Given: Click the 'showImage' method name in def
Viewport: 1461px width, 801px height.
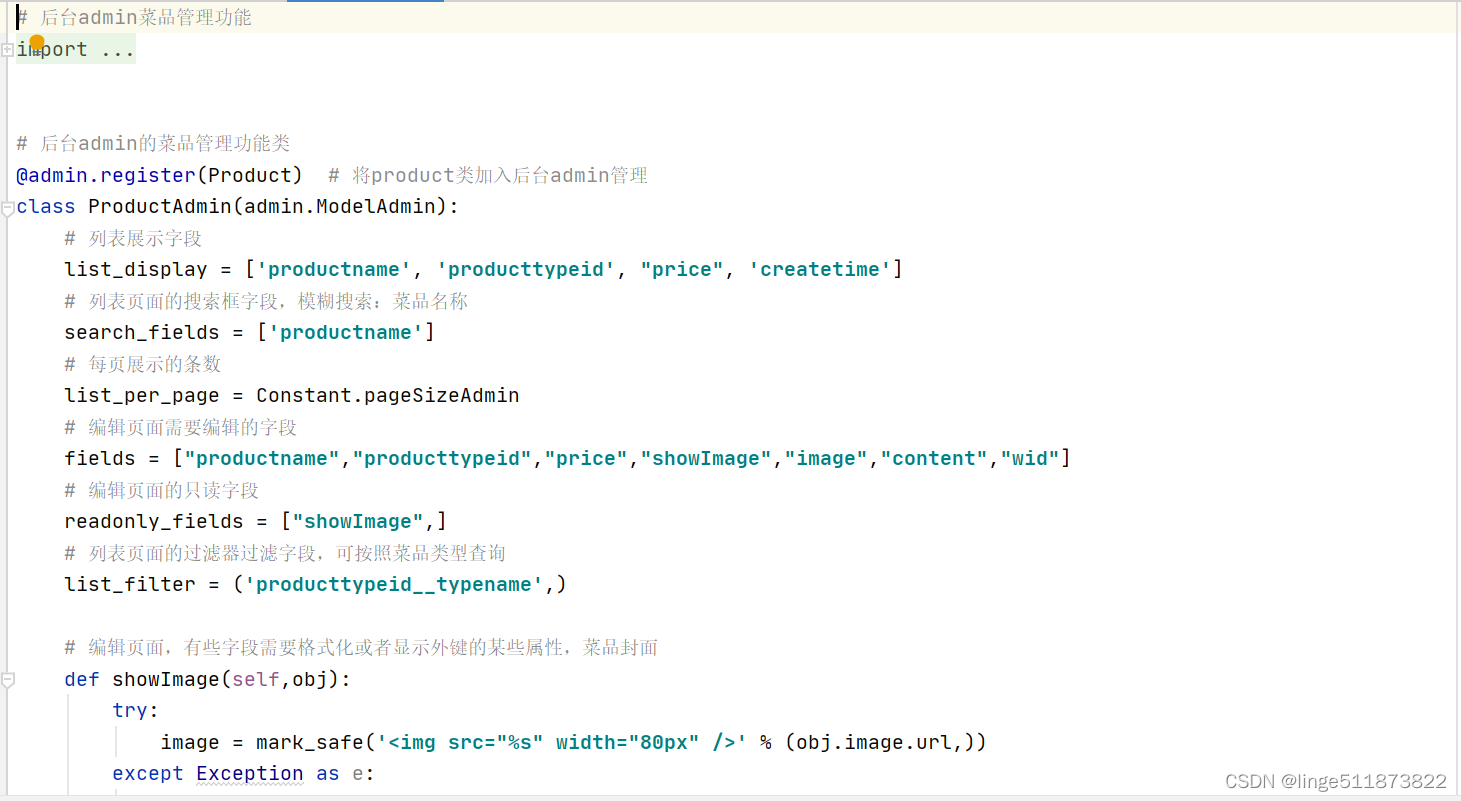Looking at the screenshot, I should pos(166,679).
